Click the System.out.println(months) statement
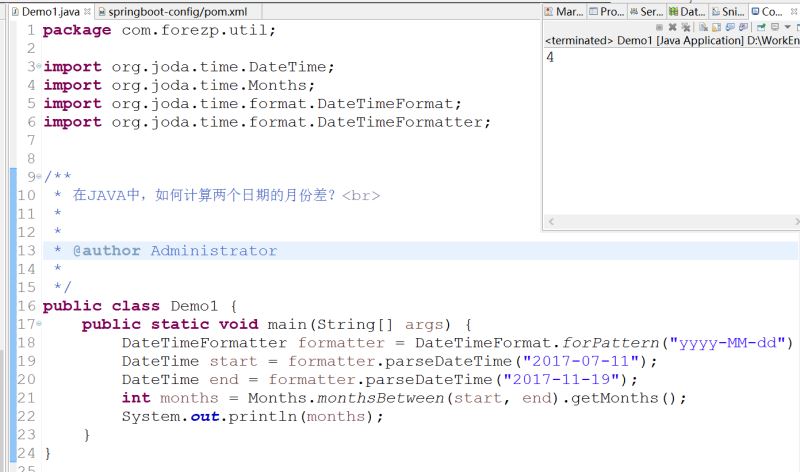This screenshot has width=800, height=472. point(252,416)
